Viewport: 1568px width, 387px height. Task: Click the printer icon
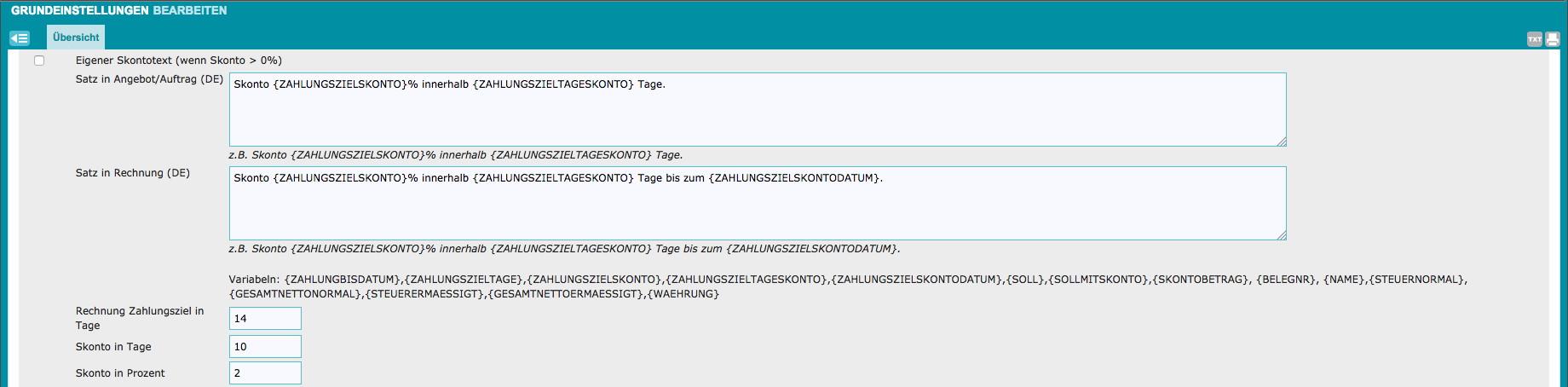coord(1552,39)
